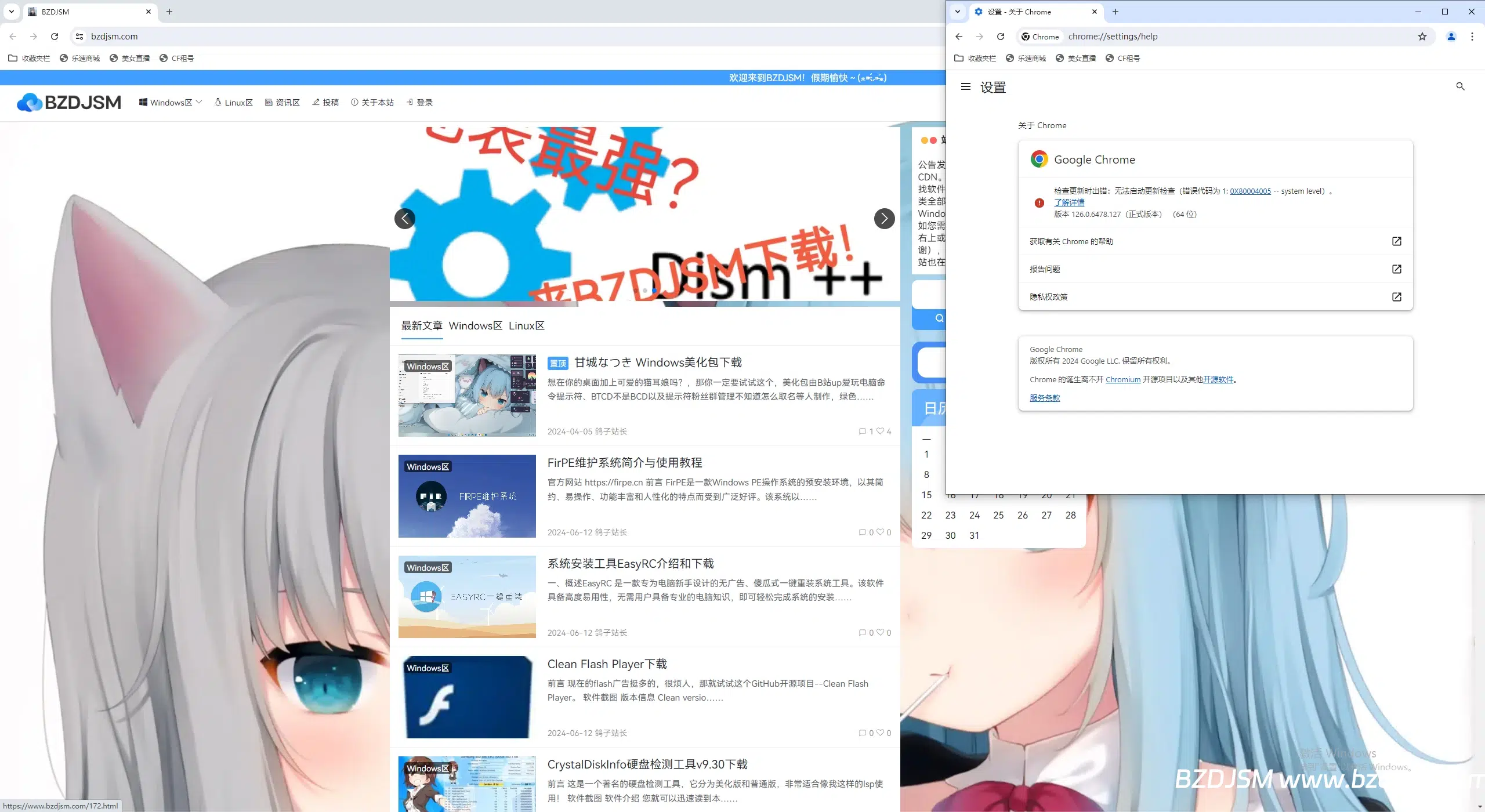Click the 了解详情 learn more link
Image resolution: width=1485 pixels, height=812 pixels.
[x=1069, y=202]
